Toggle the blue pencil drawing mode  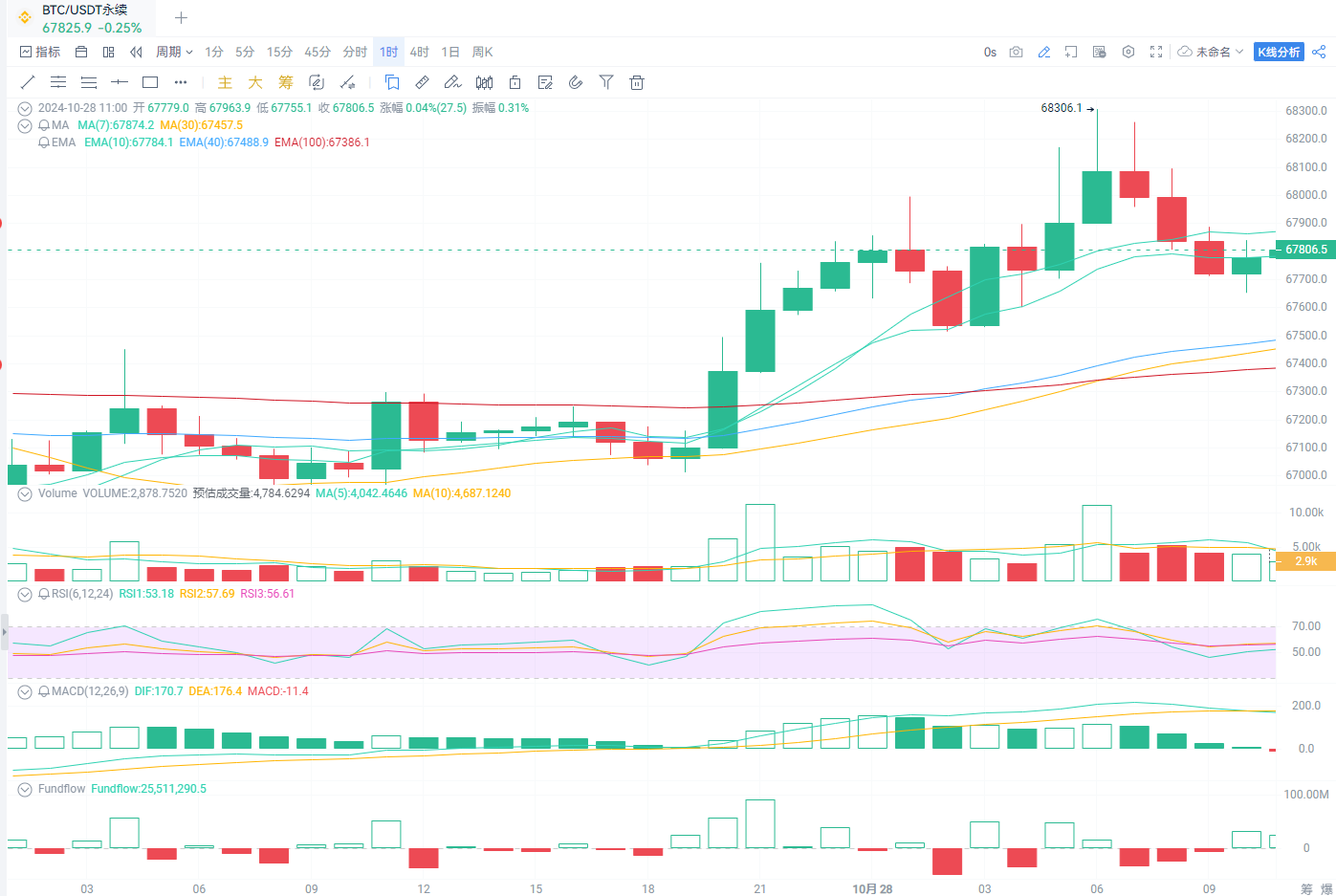[x=1044, y=52]
